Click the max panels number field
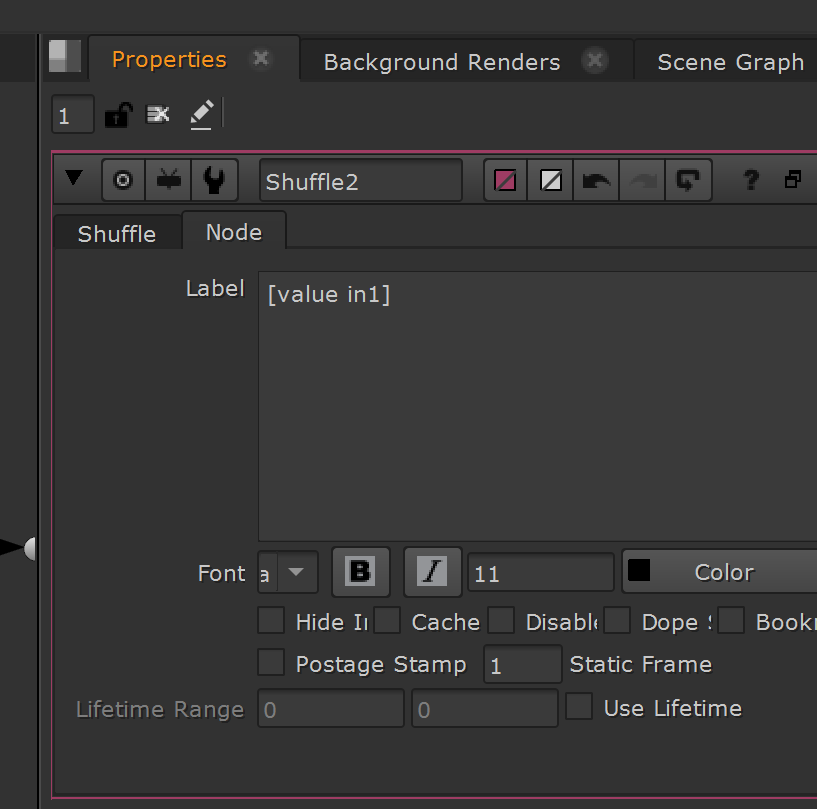The height and width of the screenshot is (809, 817). coord(73,115)
